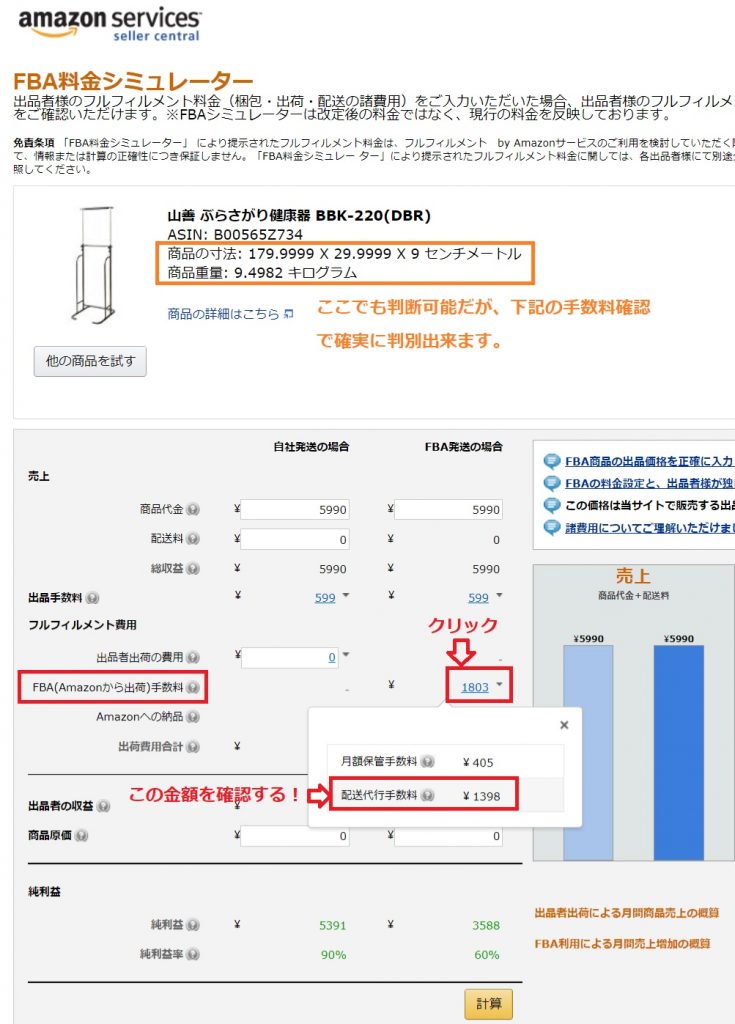Click the light blue ¥5990 sales bar
Screen dimensions: 735x1024
coord(588,752)
